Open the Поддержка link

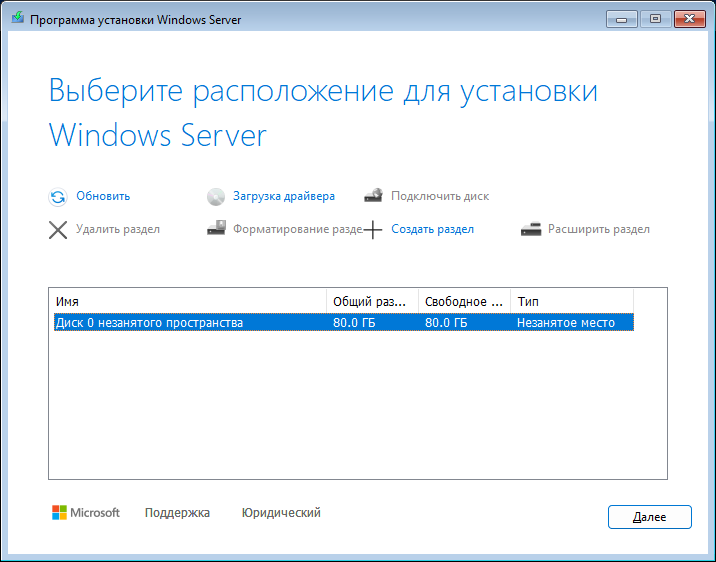(x=177, y=513)
